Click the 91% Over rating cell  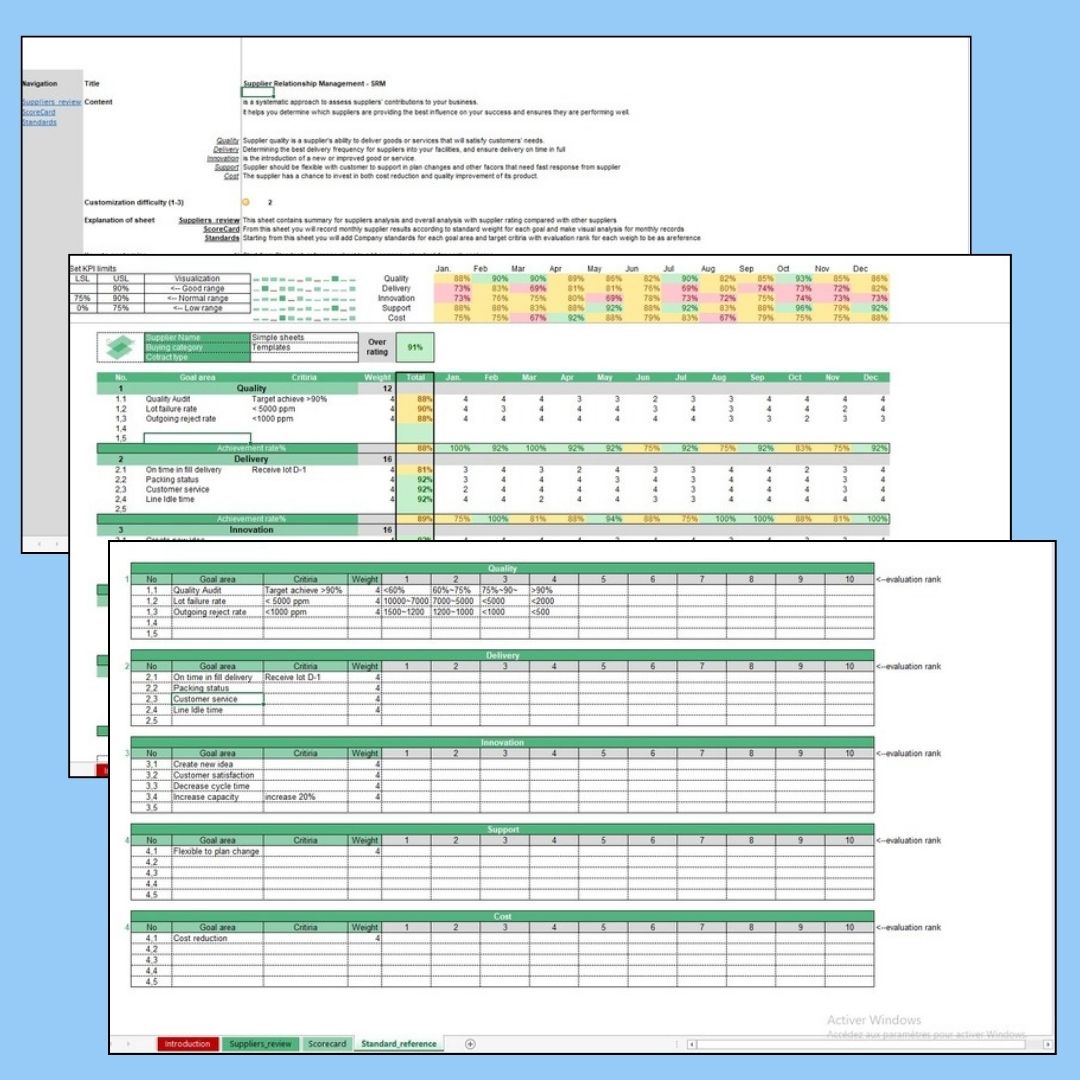pos(414,347)
